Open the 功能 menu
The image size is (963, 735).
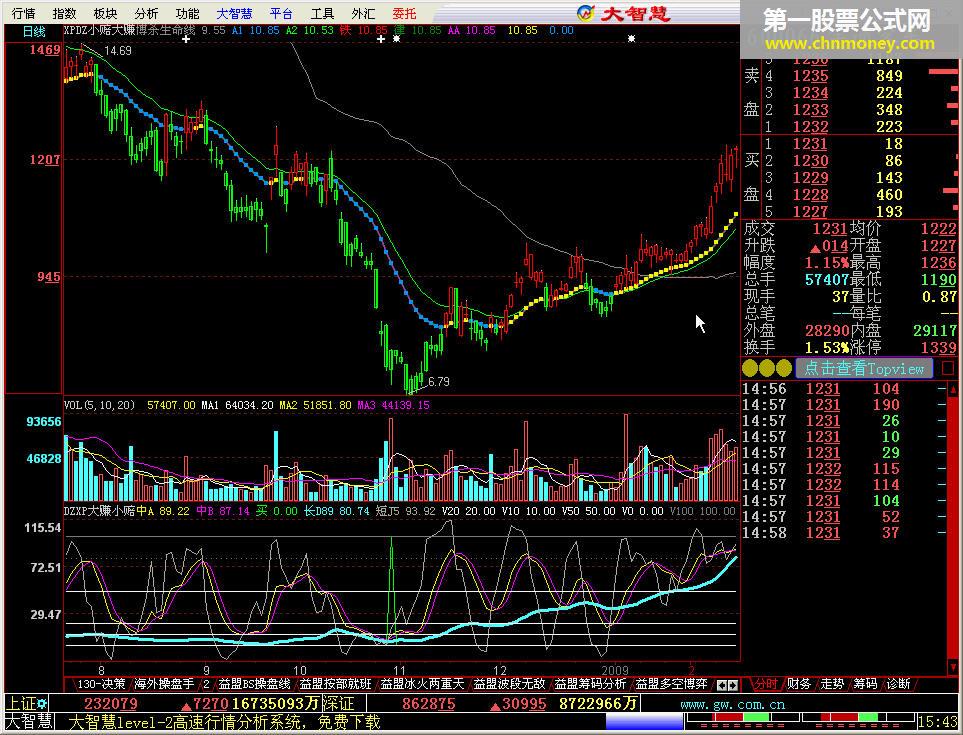[x=187, y=13]
